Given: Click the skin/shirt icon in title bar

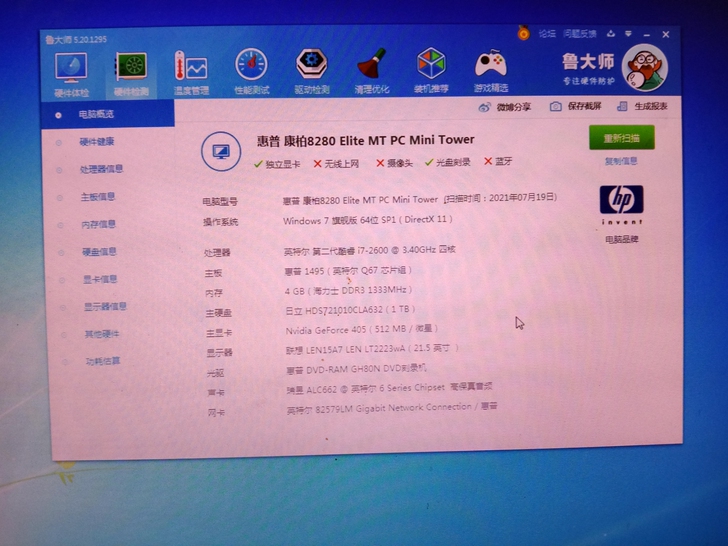Looking at the screenshot, I should 611,34.
